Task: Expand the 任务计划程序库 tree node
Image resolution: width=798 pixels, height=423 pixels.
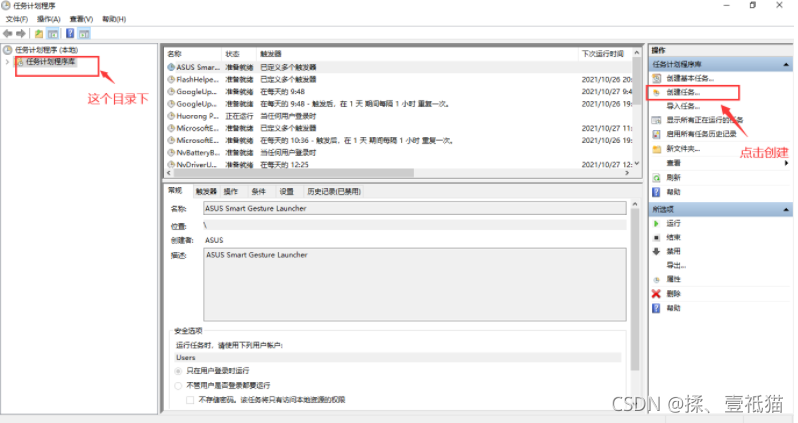Action: (8, 62)
